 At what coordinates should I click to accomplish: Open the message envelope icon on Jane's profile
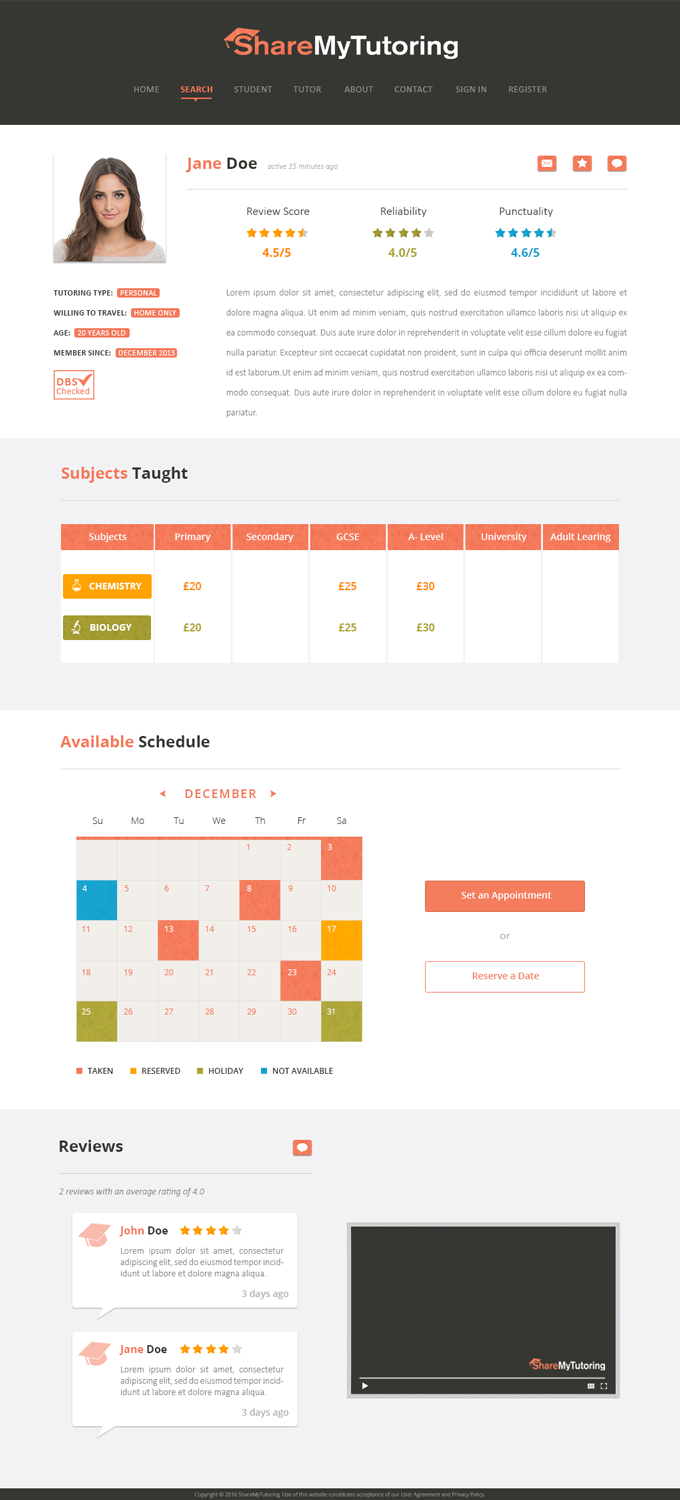[547, 163]
